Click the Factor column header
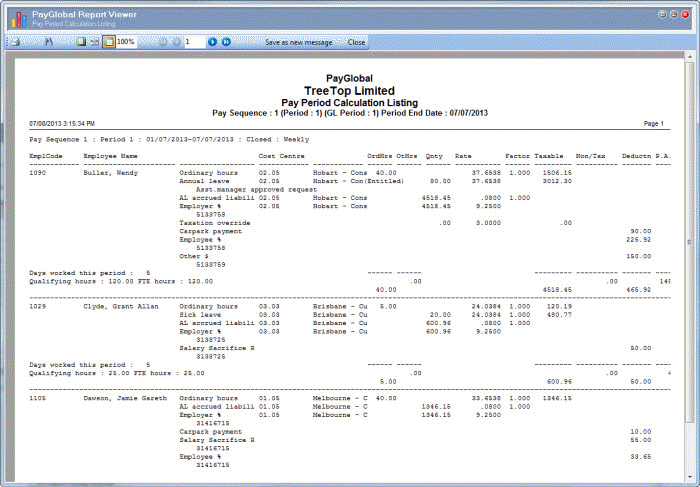 (x=517, y=156)
